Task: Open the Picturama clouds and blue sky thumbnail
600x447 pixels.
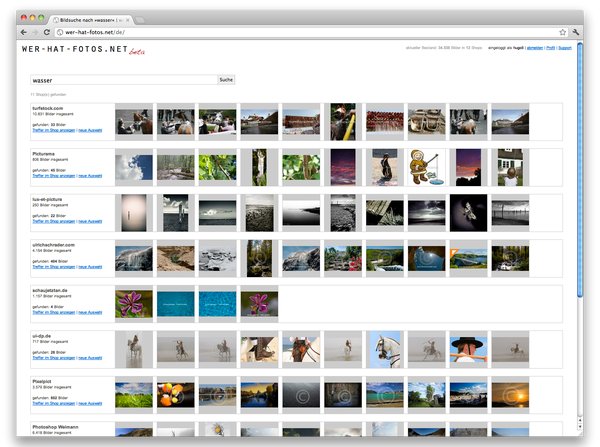Action: point(134,167)
